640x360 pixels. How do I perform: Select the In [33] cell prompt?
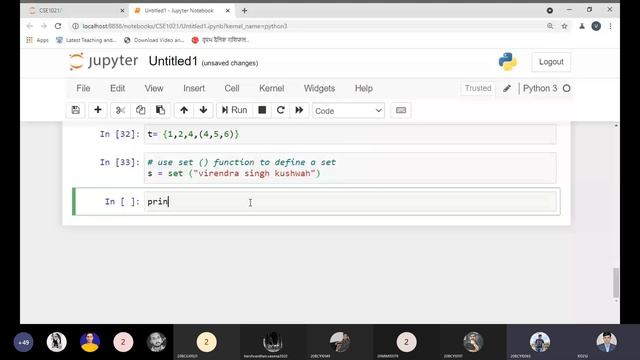coord(120,162)
